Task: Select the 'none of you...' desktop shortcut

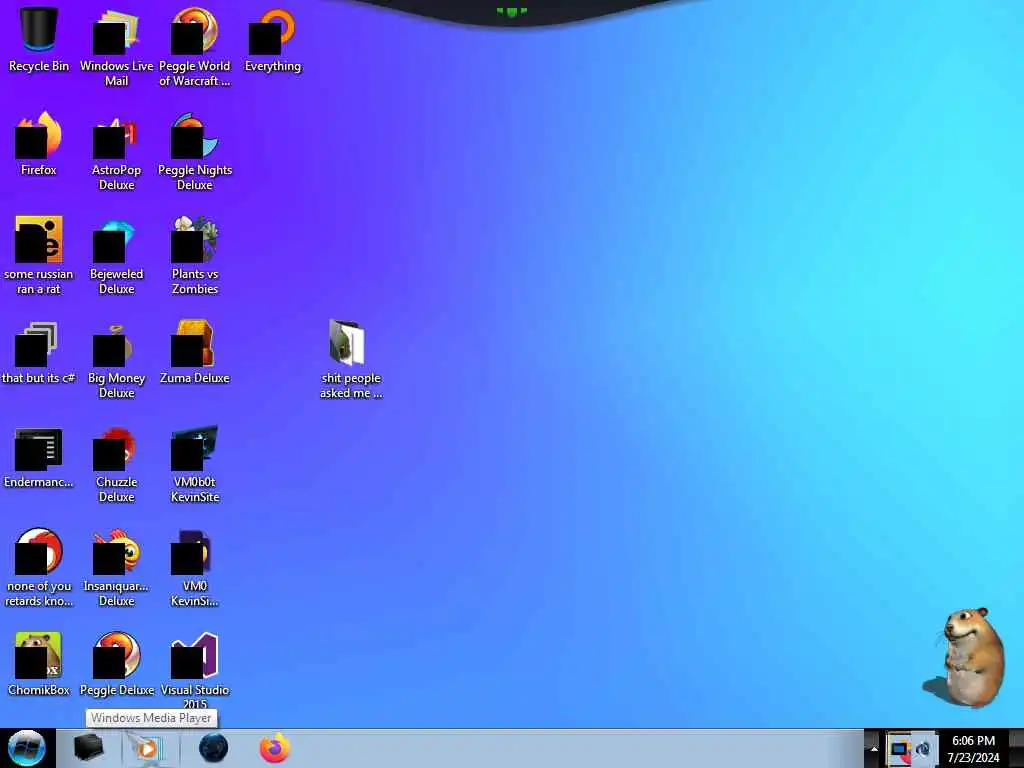Action: coord(39,568)
